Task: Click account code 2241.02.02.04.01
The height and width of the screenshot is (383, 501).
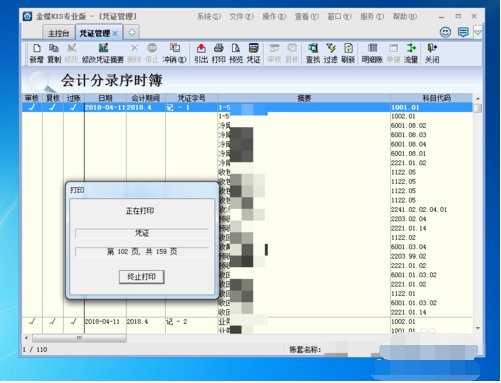Action: click(419, 210)
